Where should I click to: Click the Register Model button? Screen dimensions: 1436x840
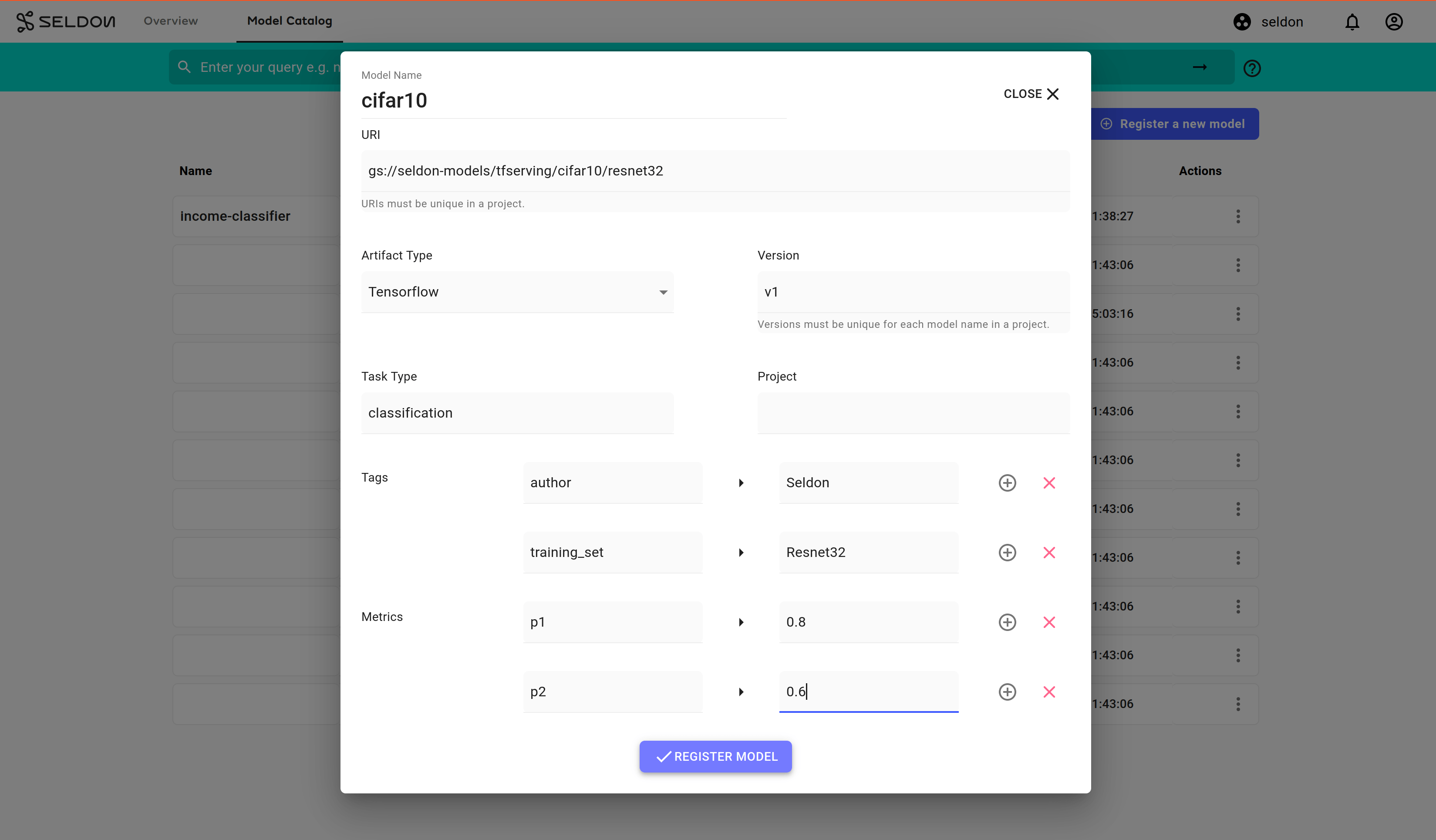(715, 756)
